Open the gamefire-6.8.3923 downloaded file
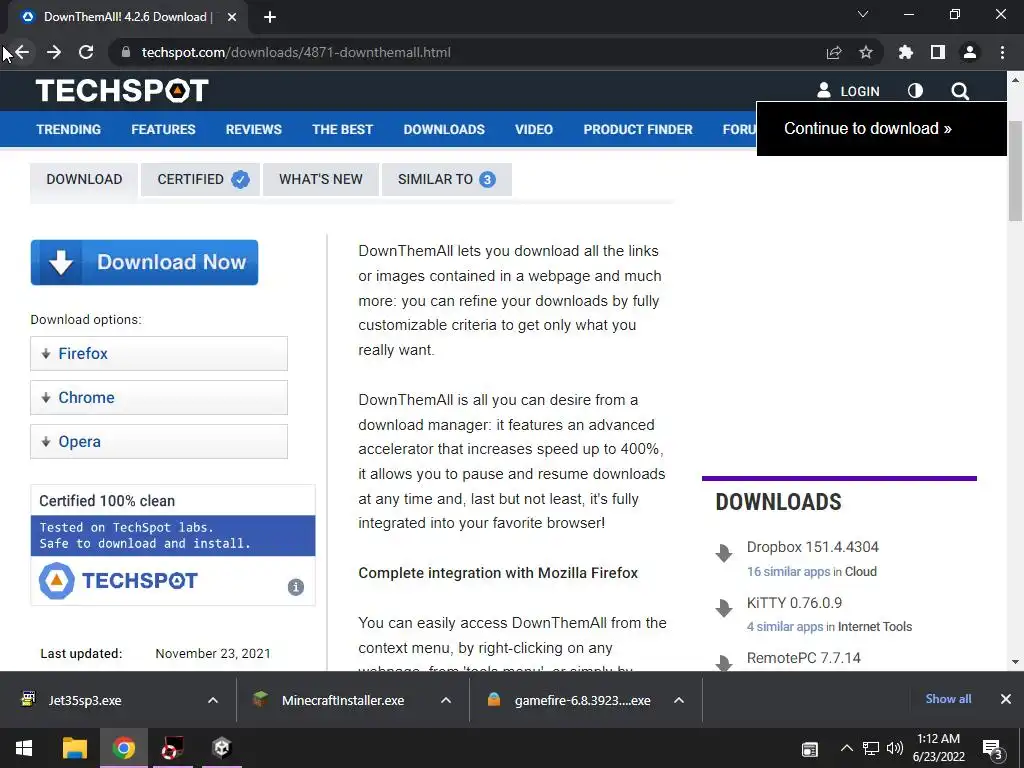1024x768 pixels. pos(582,700)
